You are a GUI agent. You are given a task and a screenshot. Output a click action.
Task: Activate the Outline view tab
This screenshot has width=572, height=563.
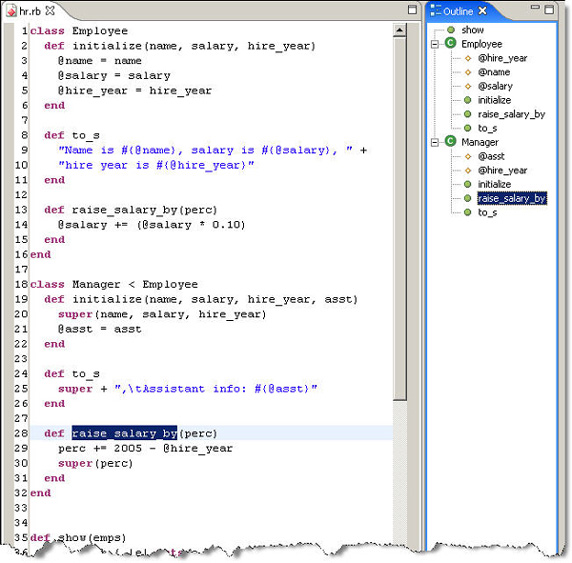(x=458, y=11)
